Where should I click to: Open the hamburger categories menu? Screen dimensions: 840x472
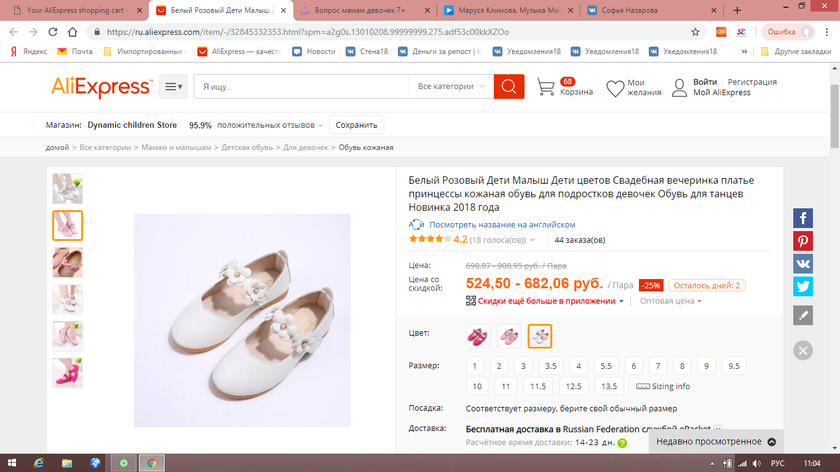(173, 87)
